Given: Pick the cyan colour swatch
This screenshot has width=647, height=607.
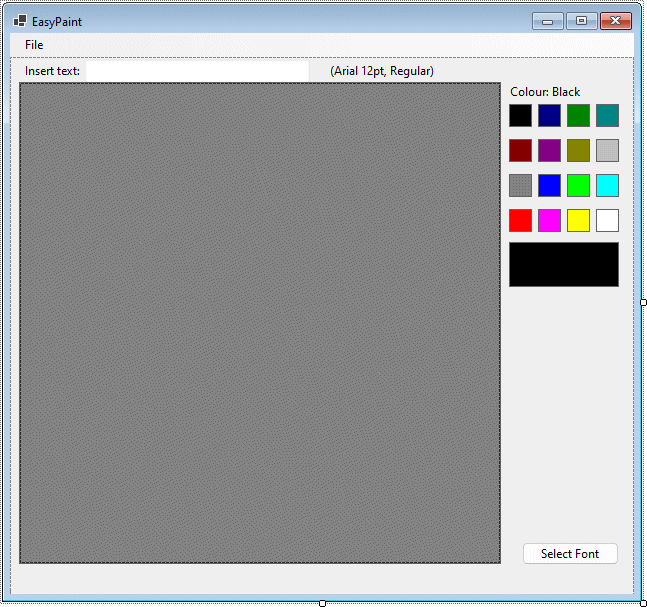Looking at the screenshot, I should click(x=607, y=185).
